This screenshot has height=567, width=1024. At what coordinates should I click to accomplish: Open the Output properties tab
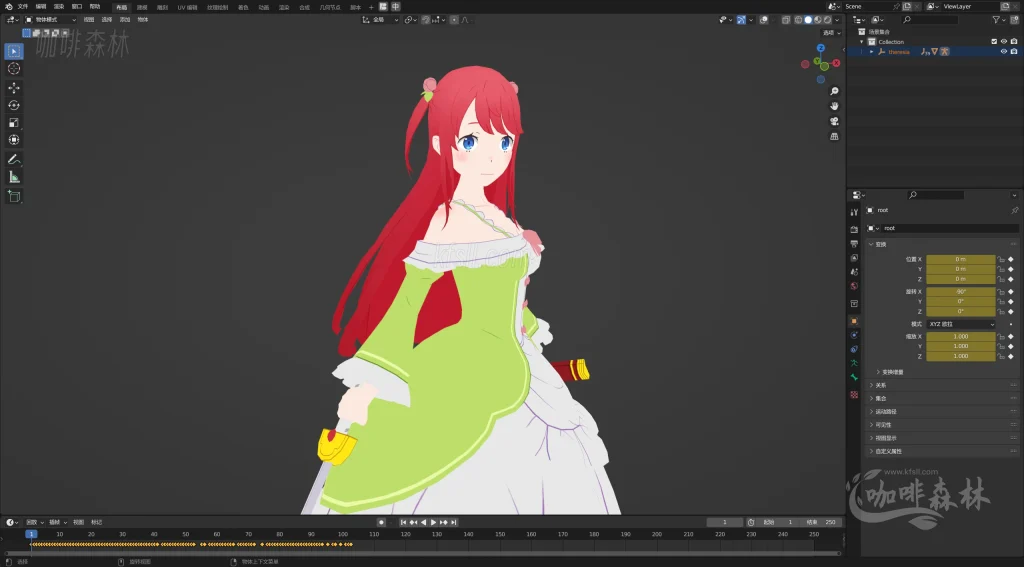tap(854, 244)
